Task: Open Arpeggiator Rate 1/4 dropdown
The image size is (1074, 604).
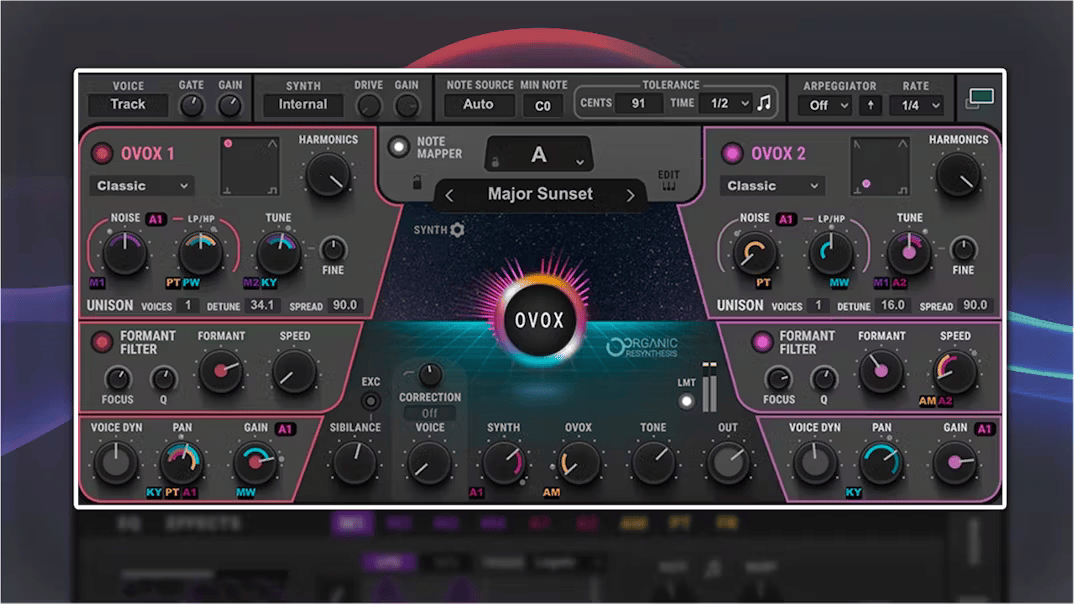Action: (916, 105)
